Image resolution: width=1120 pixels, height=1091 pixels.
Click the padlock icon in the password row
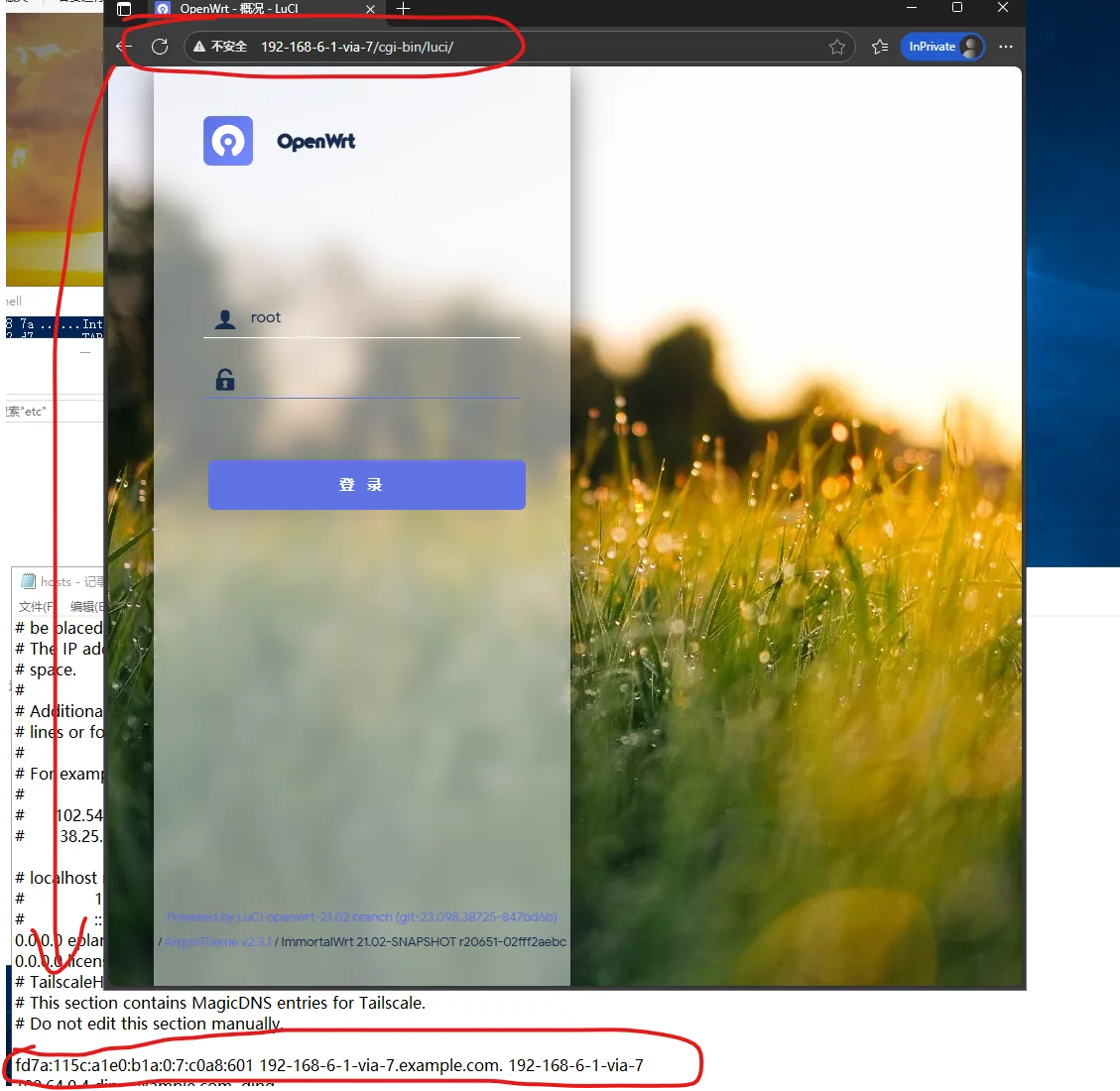[225, 379]
